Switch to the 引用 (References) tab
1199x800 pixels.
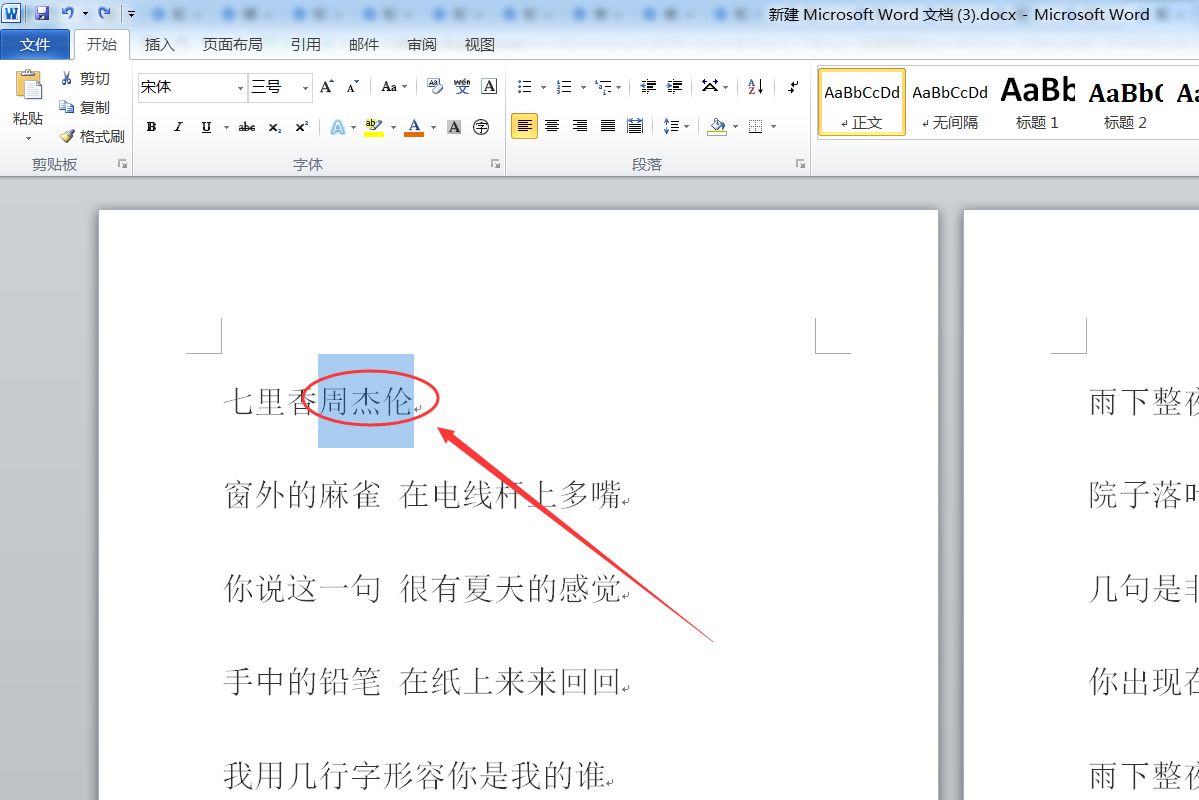305,45
